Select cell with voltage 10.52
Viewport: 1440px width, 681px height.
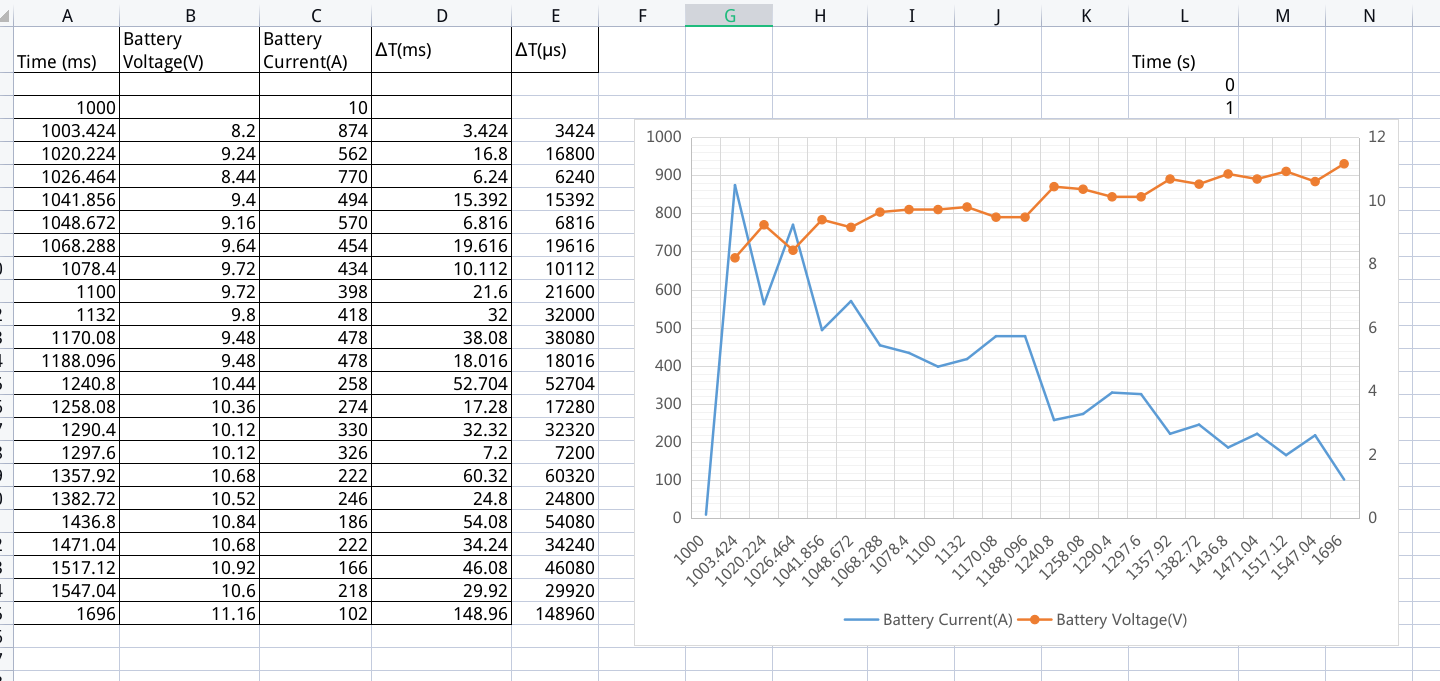(x=190, y=498)
